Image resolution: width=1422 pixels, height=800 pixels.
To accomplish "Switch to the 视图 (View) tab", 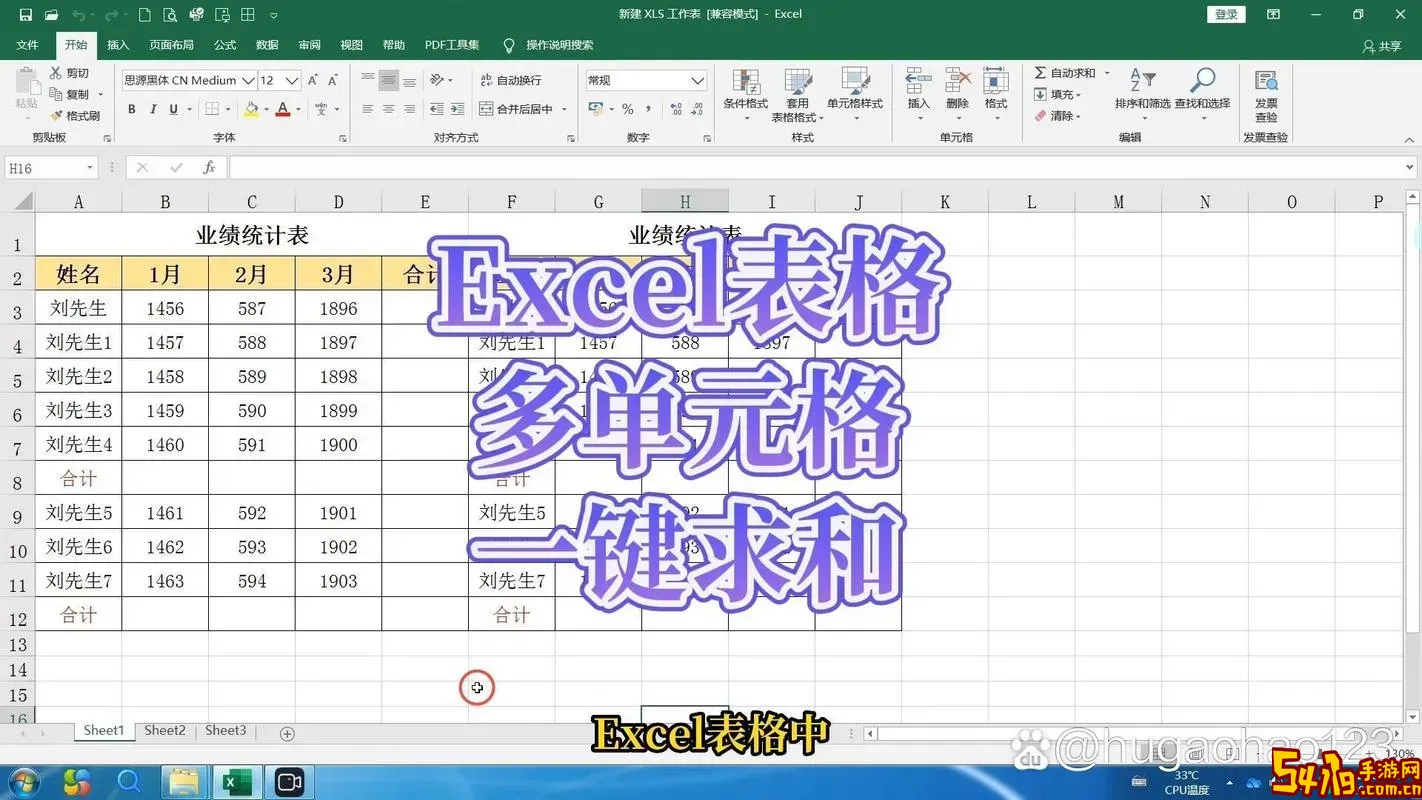I will (x=351, y=45).
